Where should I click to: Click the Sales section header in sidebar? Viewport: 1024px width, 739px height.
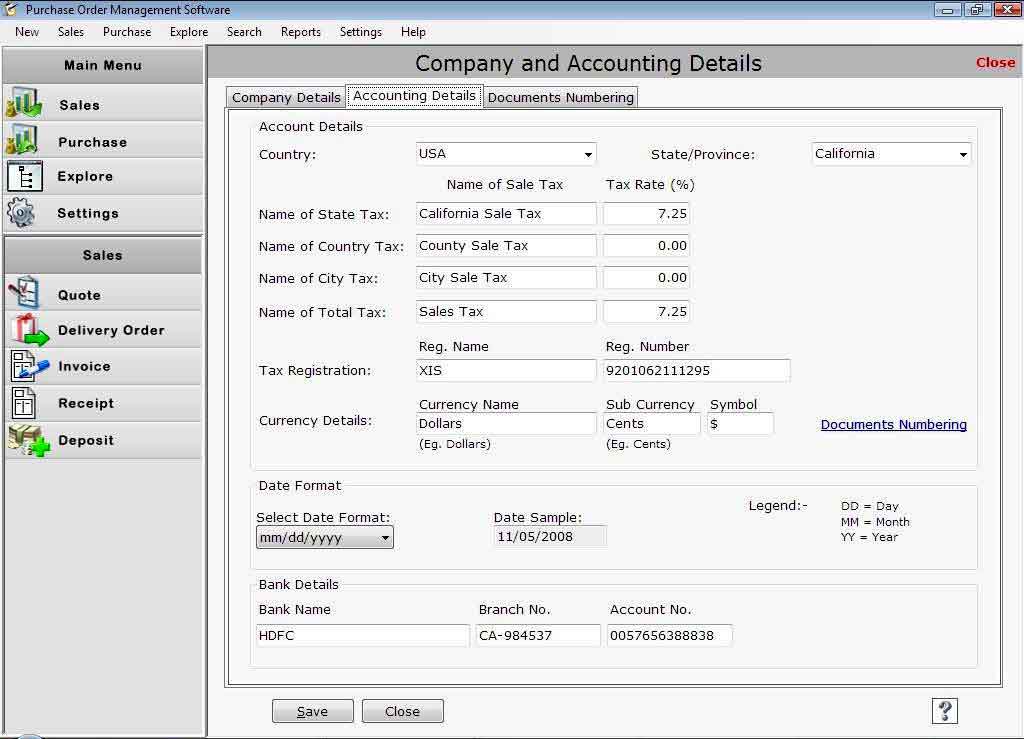[103, 255]
